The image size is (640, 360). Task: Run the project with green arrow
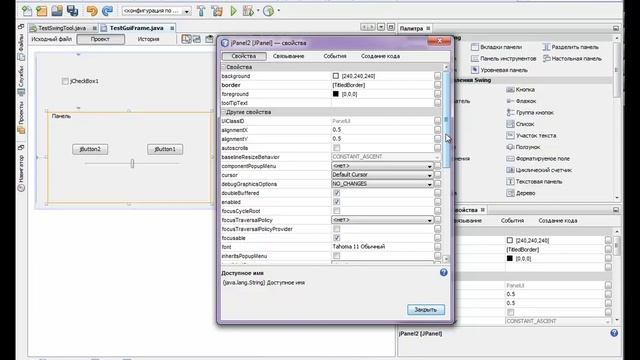coord(233,11)
